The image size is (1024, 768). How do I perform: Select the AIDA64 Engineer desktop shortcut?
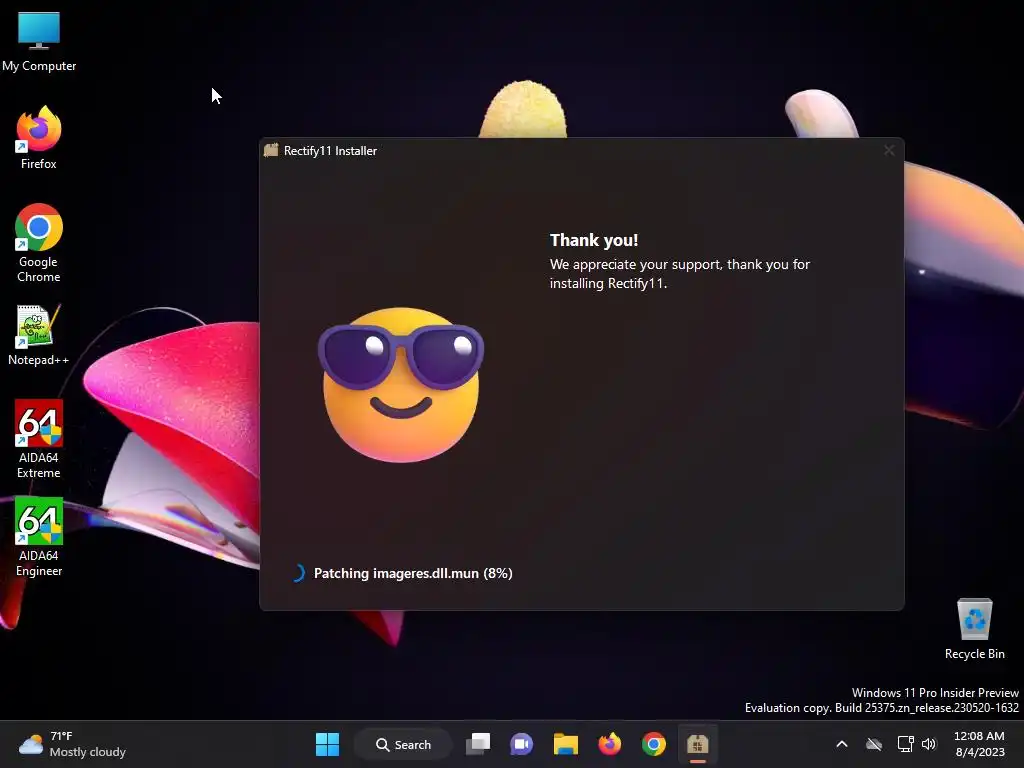coord(39,537)
